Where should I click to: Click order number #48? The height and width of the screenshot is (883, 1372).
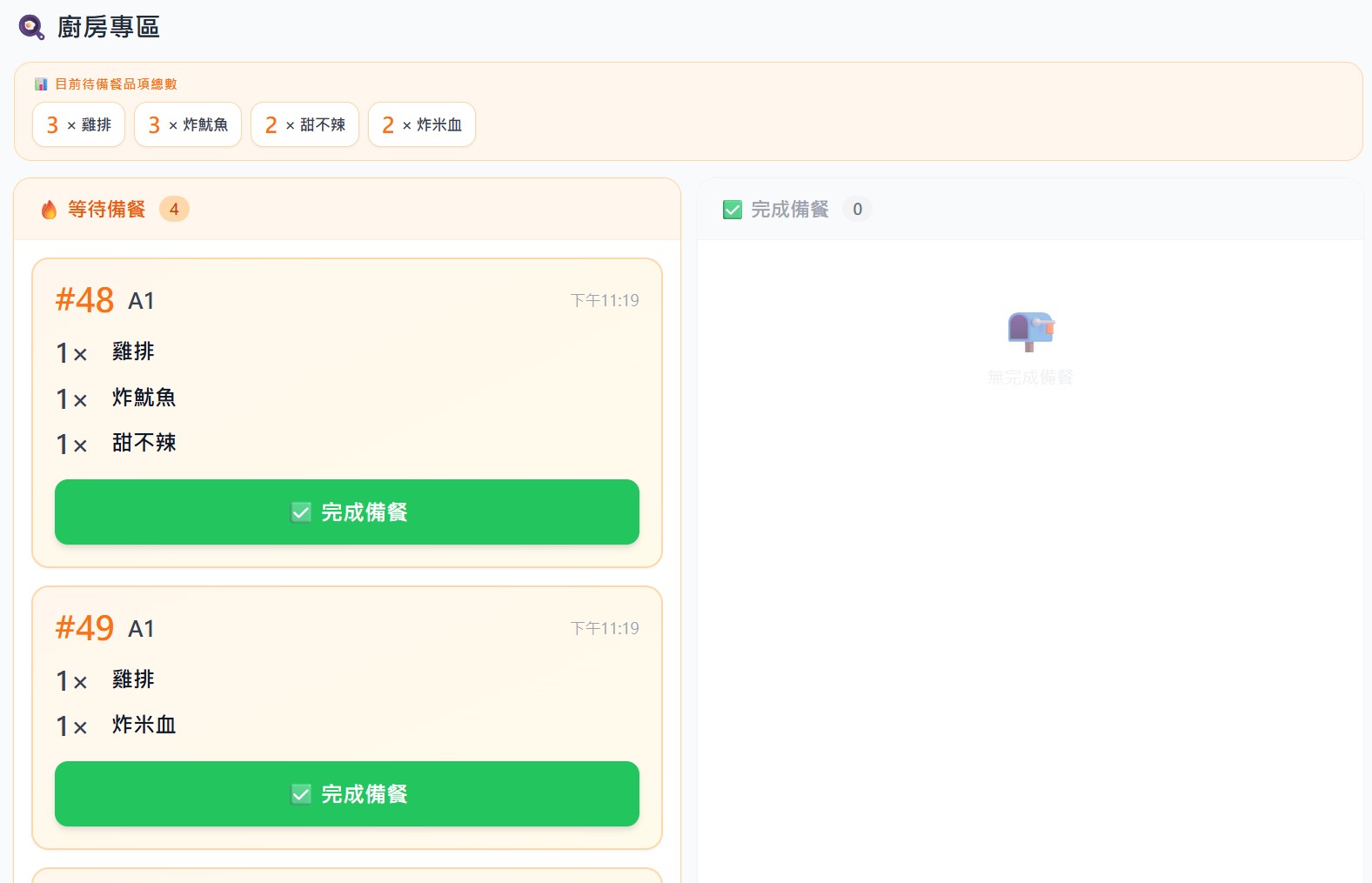coord(84,300)
